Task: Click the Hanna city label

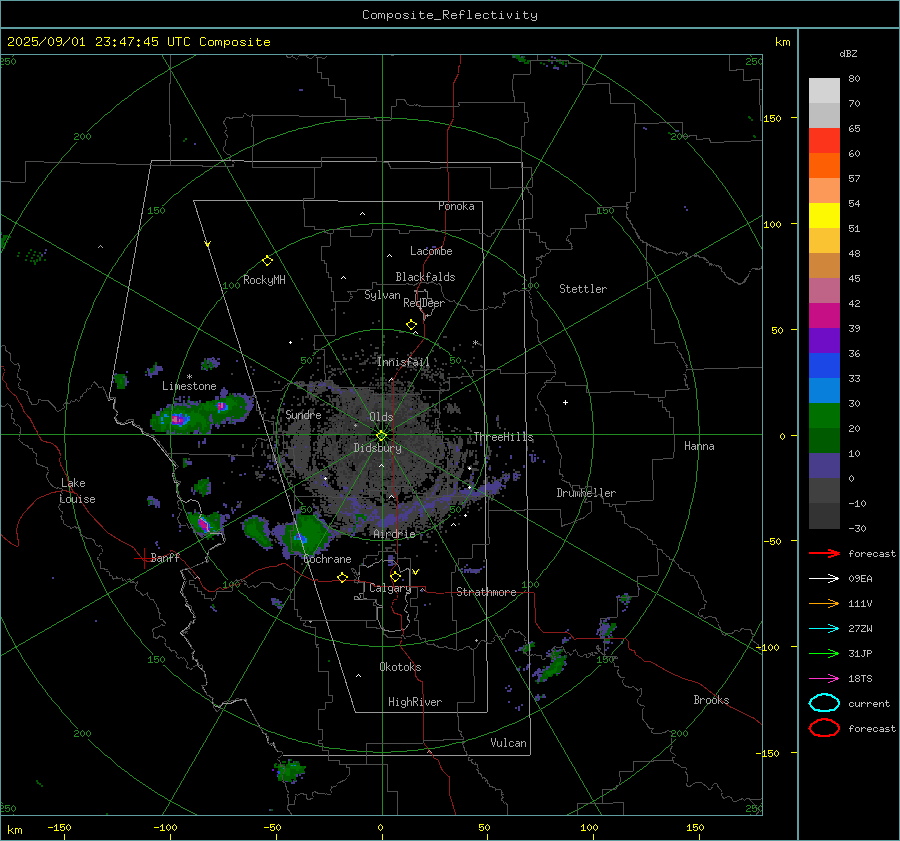Action: [699, 446]
